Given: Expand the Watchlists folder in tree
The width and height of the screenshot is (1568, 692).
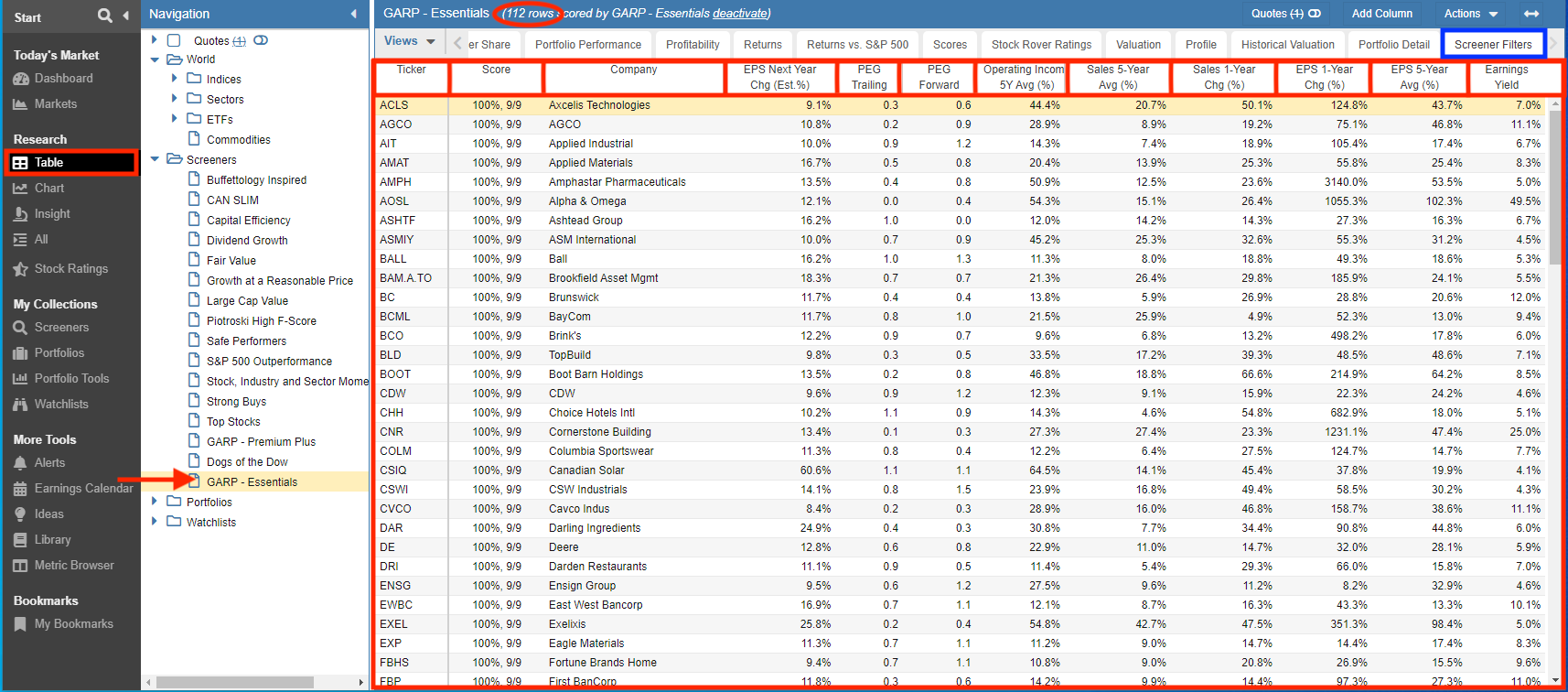Looking at the screenshot, I should pos(155,522).
